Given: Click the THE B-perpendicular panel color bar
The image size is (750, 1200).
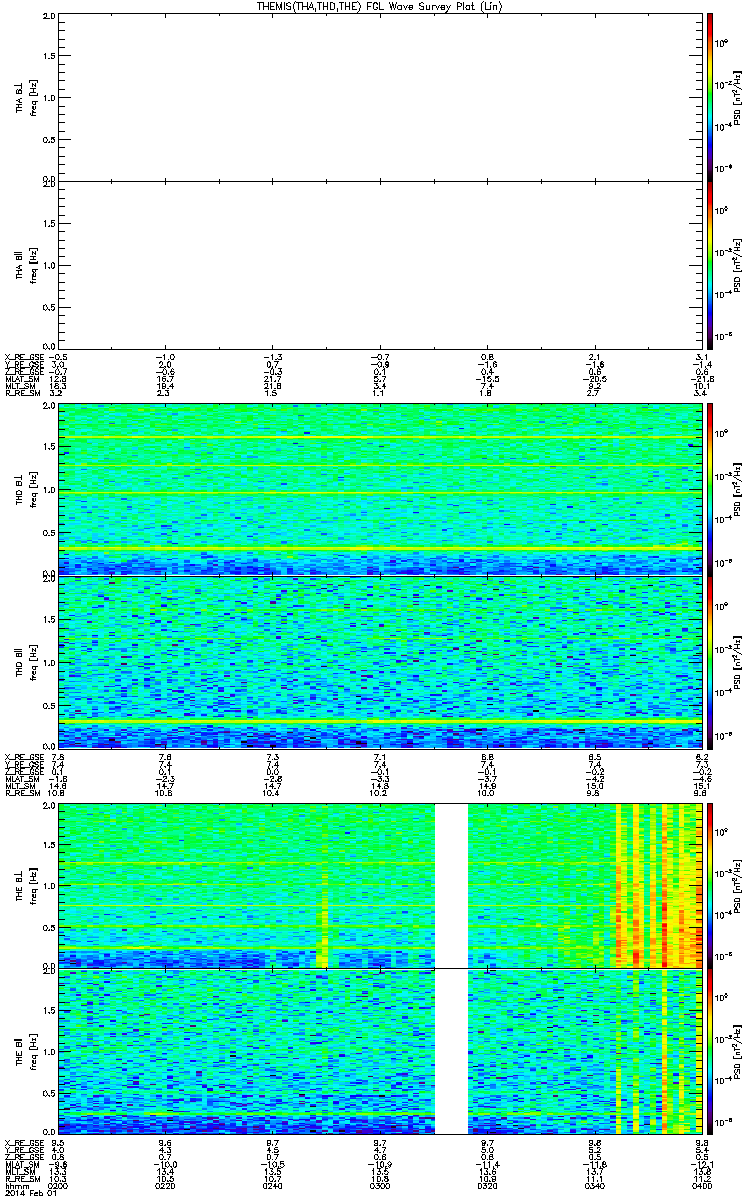Looking at the screenshot, I should point(710,884).
